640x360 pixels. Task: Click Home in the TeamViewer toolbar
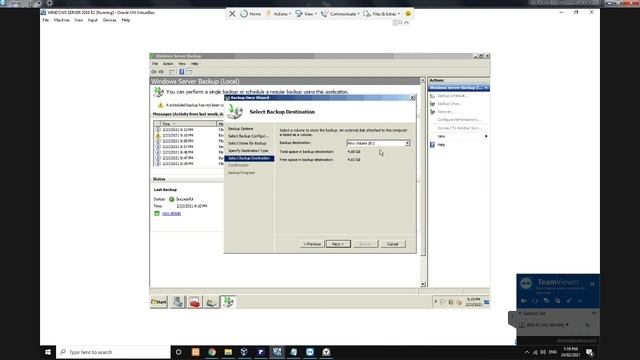tap(250, 13)
